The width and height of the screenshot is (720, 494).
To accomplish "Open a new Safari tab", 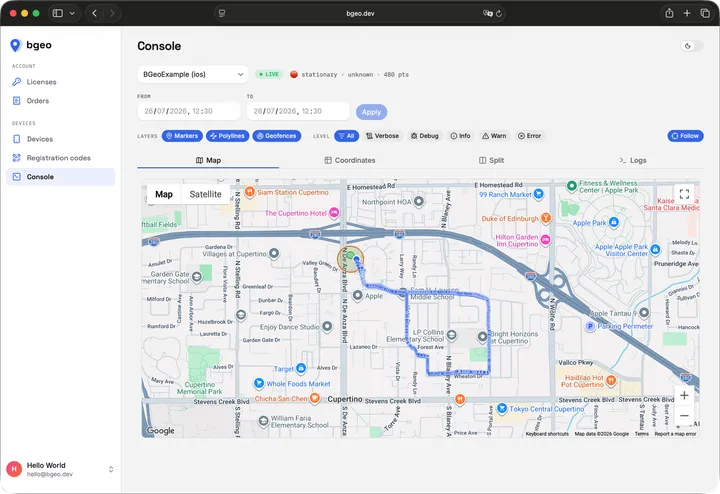I will pyautogui.click(x=687, y=13).
